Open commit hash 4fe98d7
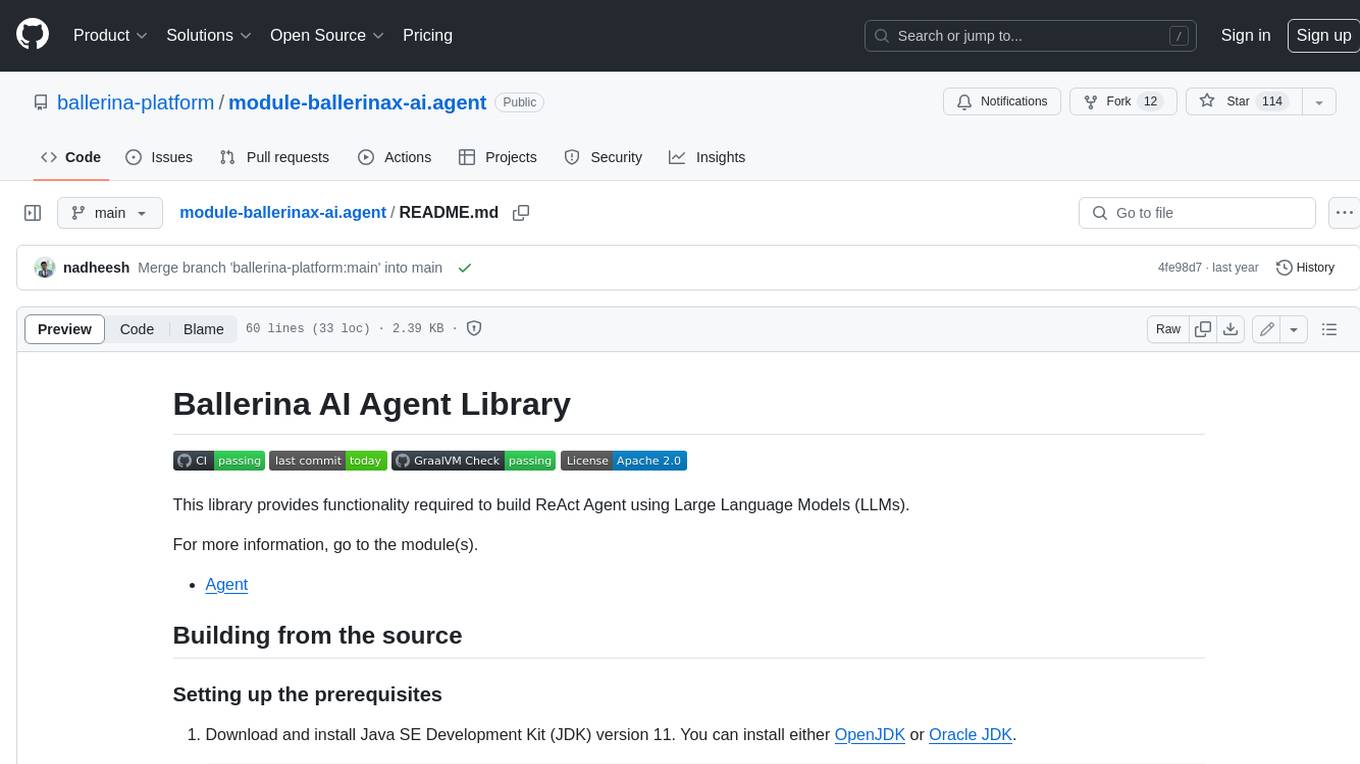Viewport: 1360px width, 764px height. 1180,267
